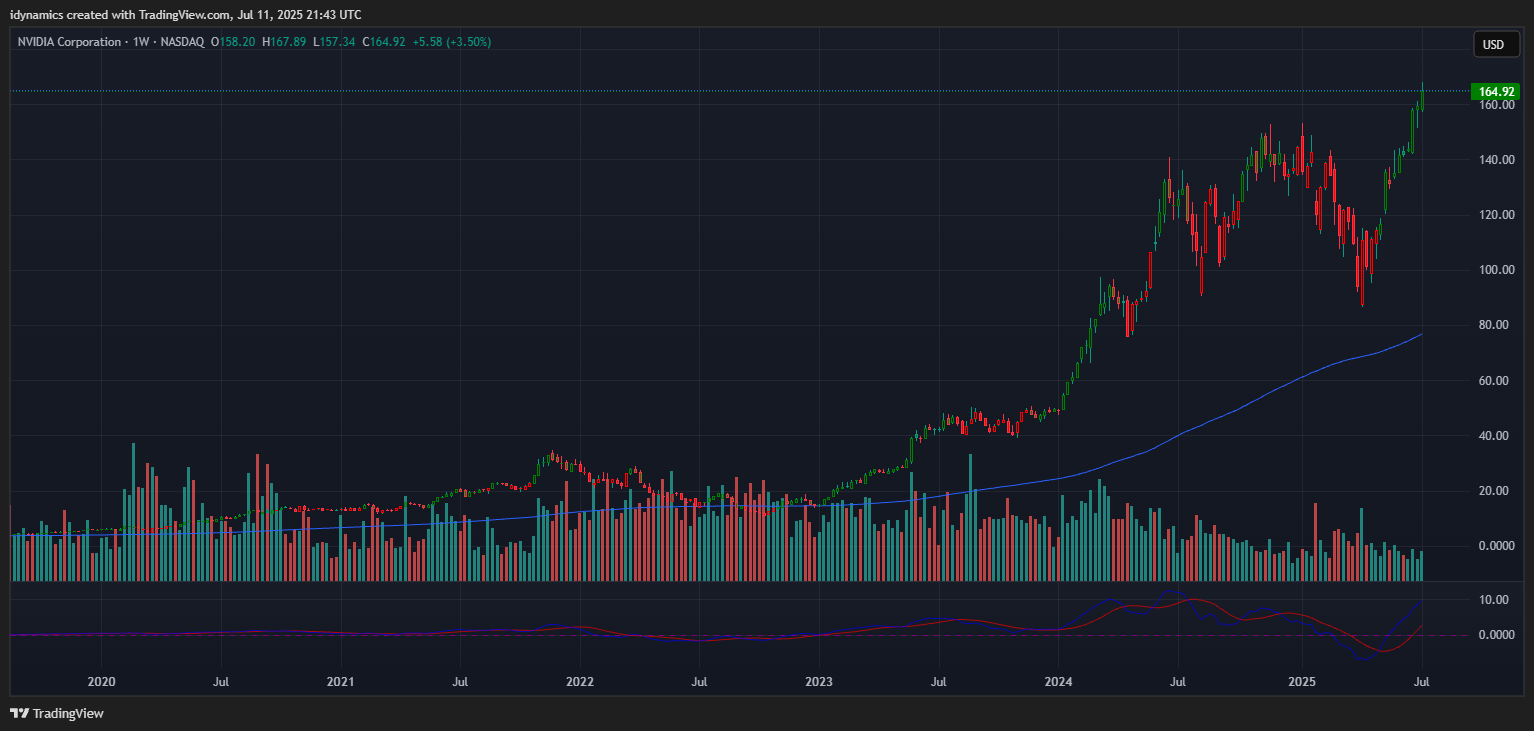Click the 2024 year label on time axis
This screenshot has height=731, width=1534.
pyautogui.click(x=1058, y=682)
